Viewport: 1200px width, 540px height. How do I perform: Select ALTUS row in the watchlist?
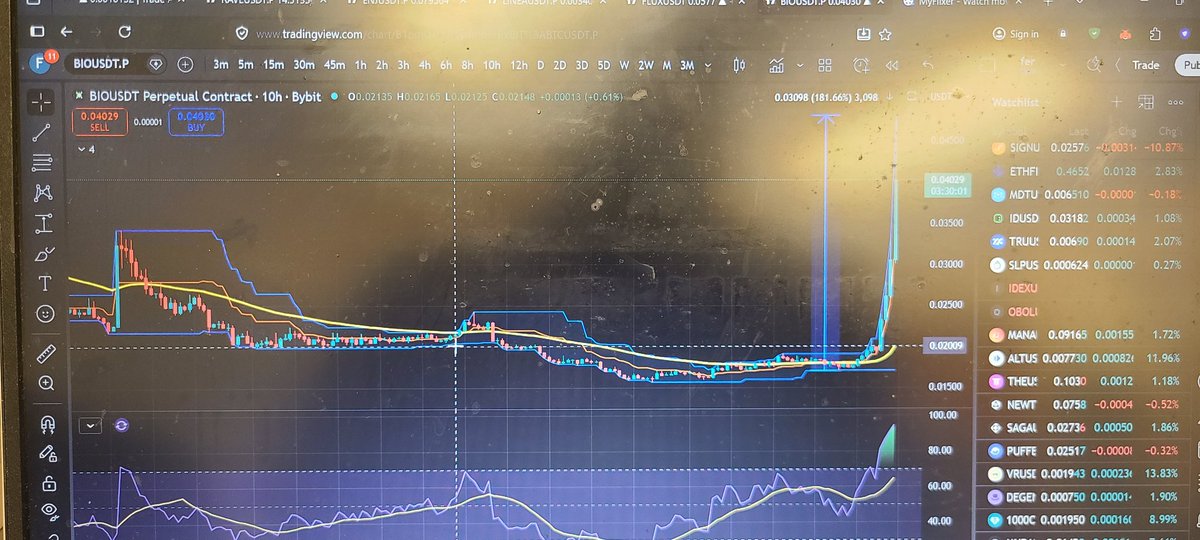click(1087, 357)
